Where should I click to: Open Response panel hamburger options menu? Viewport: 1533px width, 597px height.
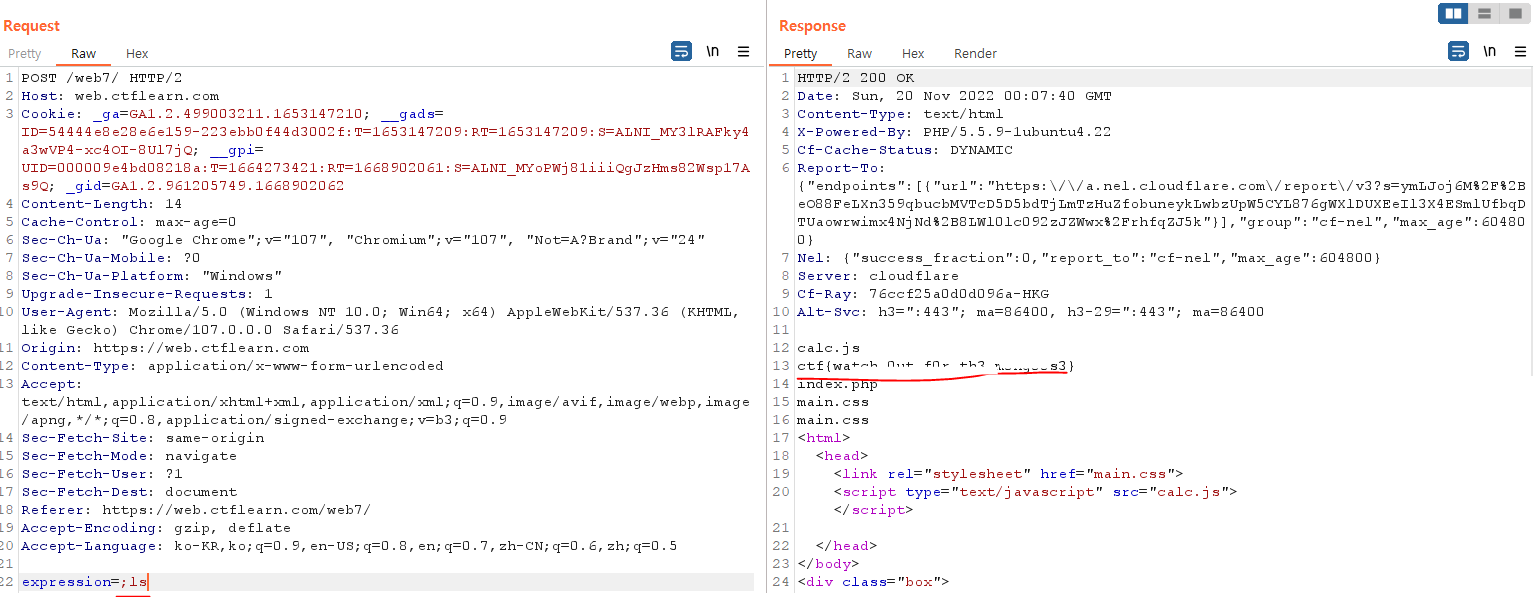pos(1520,51)
